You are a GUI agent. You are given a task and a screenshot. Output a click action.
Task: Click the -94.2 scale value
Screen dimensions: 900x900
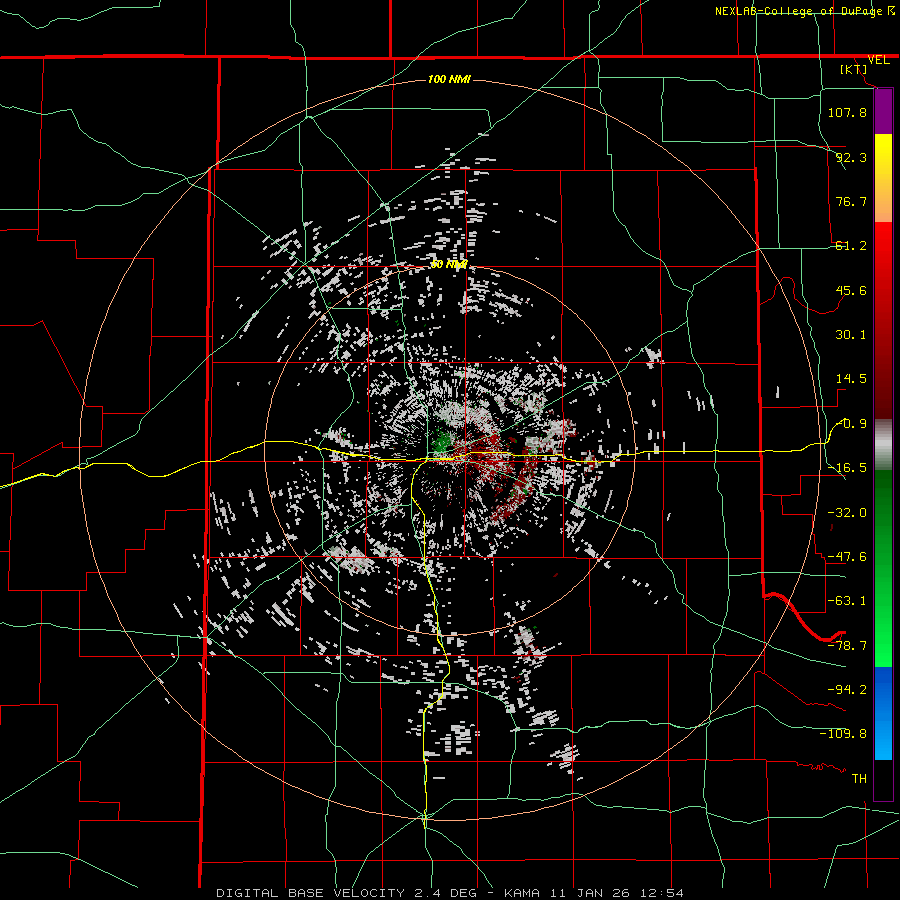pyautogui.click(x=847, y=690)
